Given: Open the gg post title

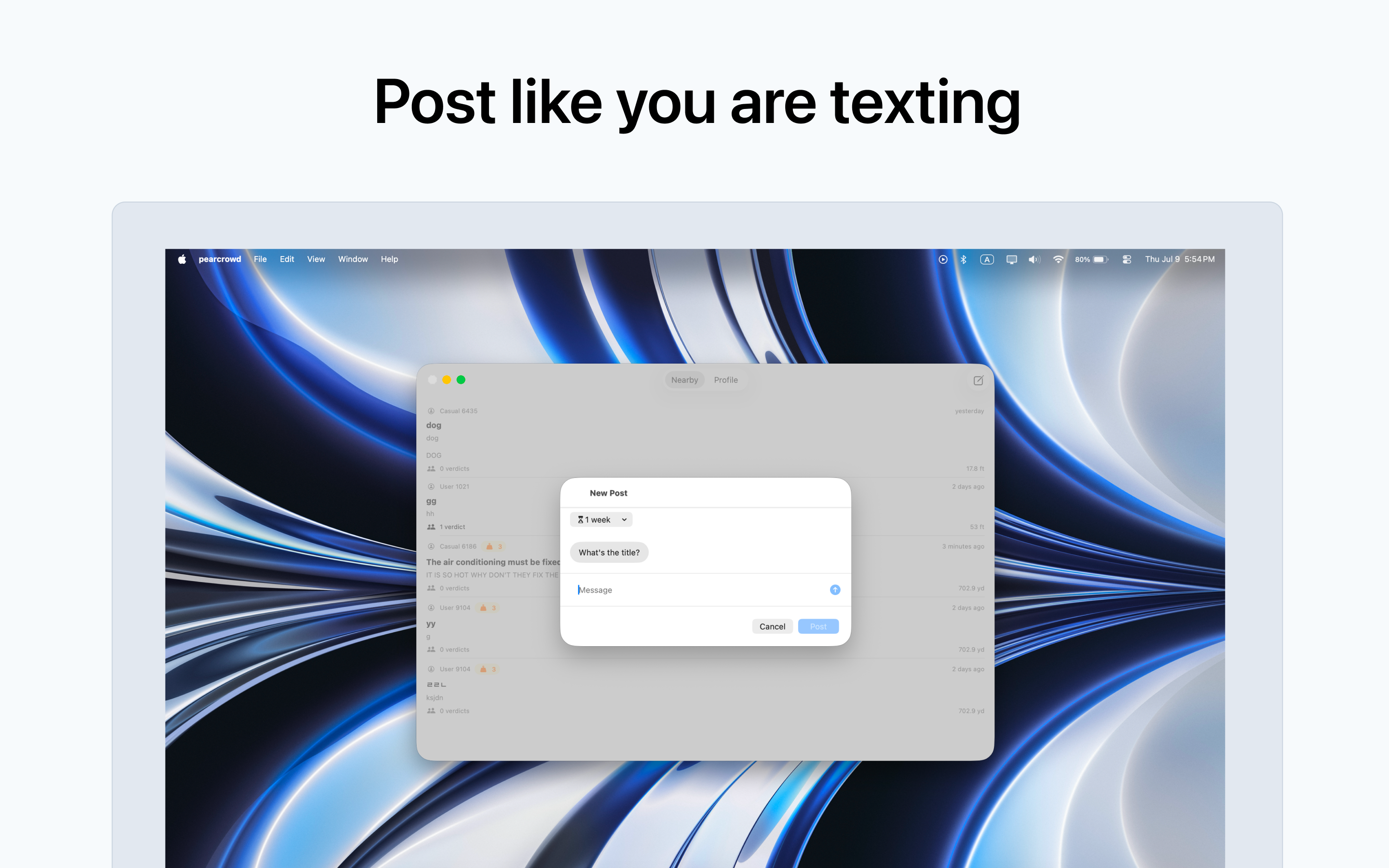Looking at the screenshot, I should pos(431,501).
